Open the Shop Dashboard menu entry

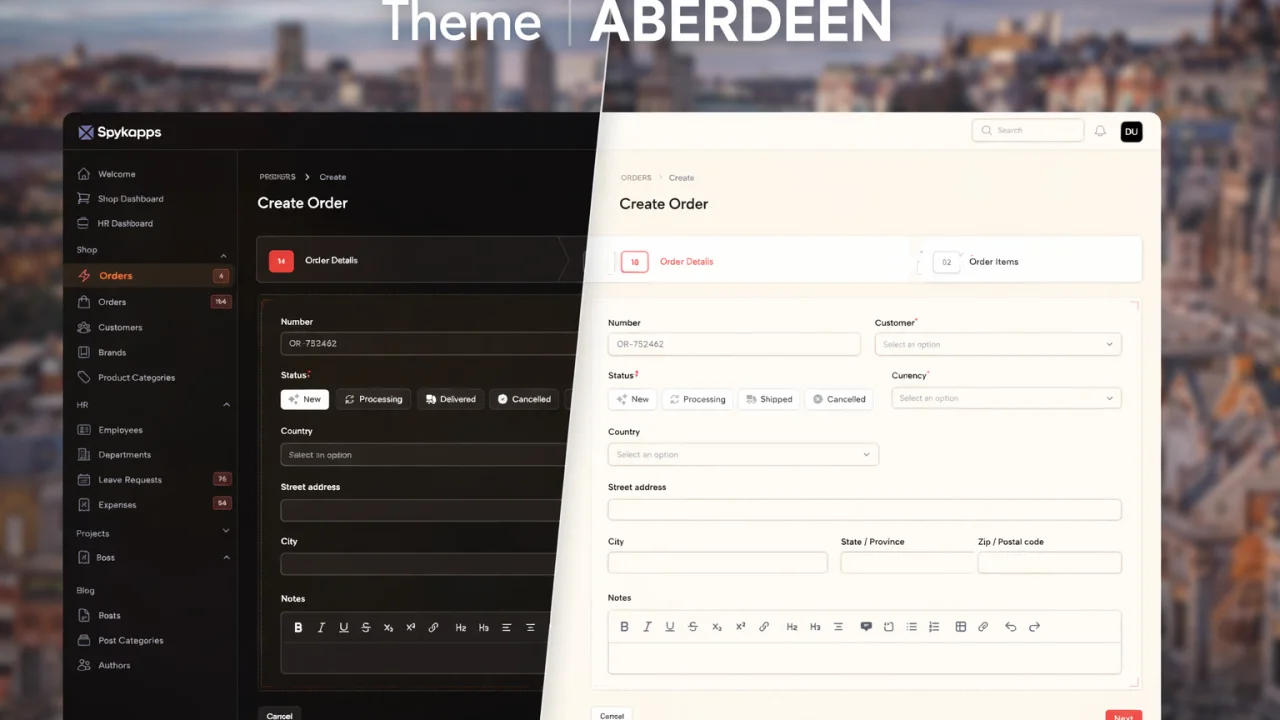coord(130,198)
